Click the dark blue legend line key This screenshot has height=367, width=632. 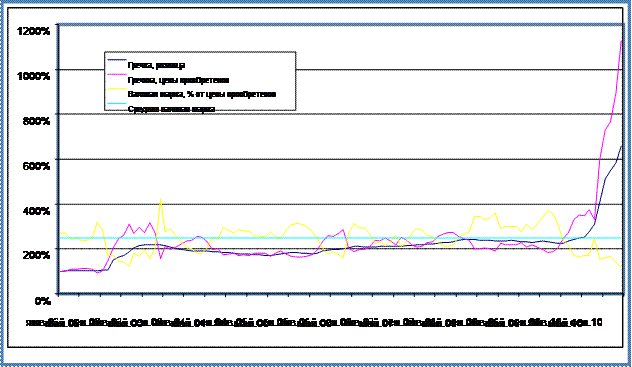pos(117,60)
